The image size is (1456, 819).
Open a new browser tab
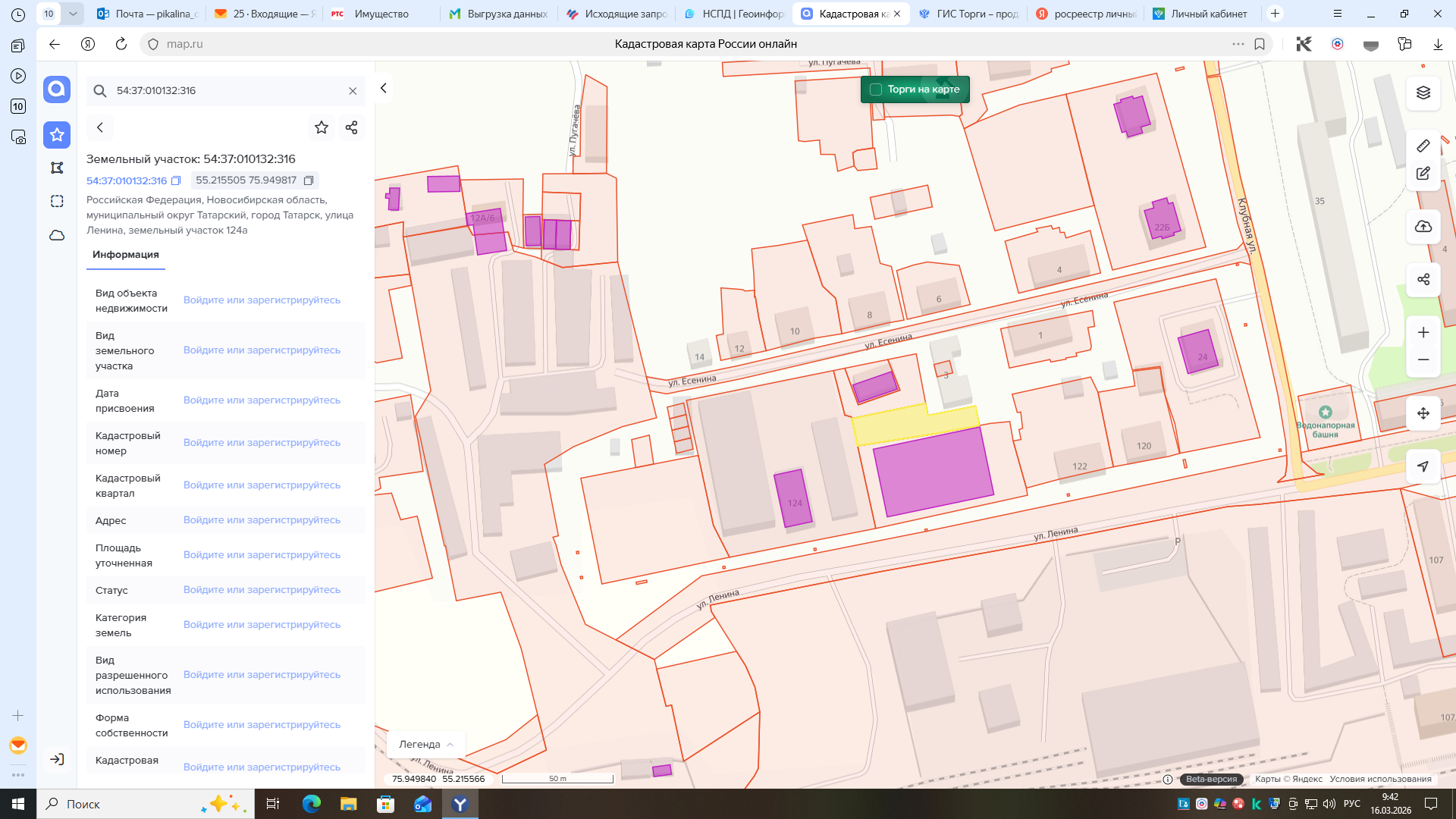pos(1276,14)
